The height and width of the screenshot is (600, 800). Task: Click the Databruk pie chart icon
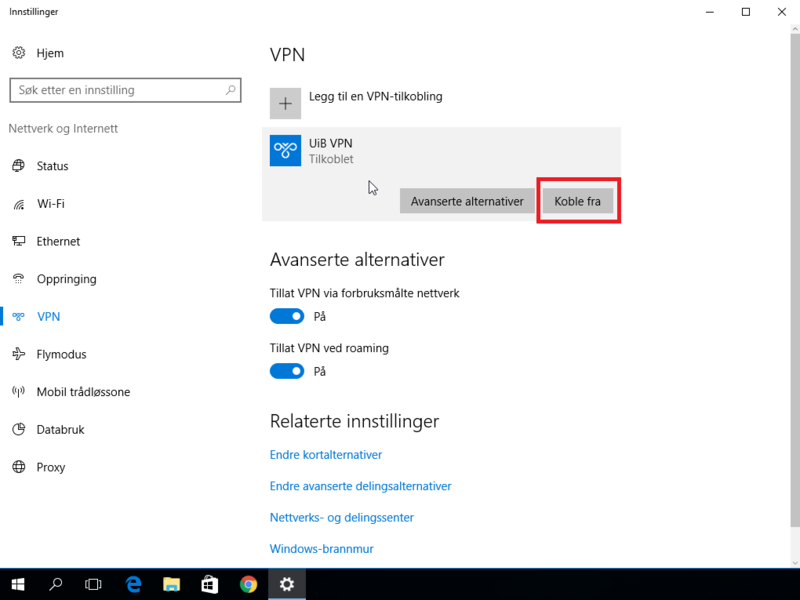tap(18, 429)
